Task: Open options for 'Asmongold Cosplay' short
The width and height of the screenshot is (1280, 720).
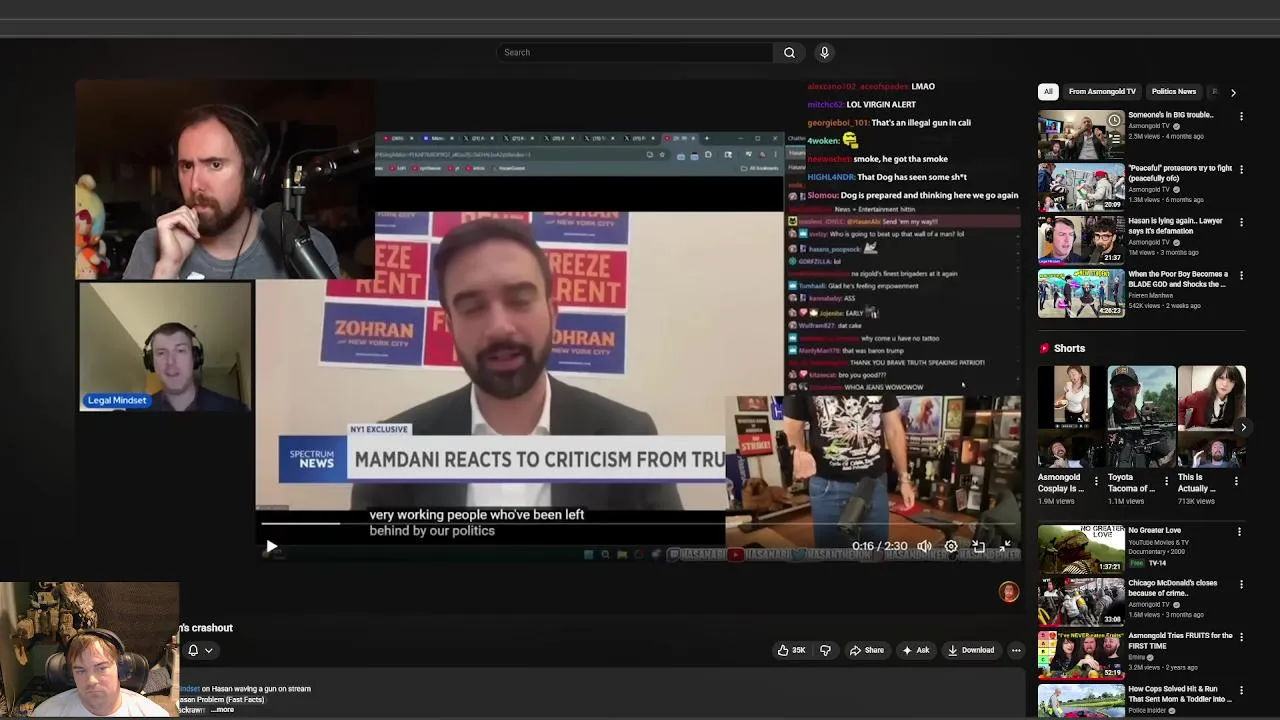Action: click(x=1096, y=481)
